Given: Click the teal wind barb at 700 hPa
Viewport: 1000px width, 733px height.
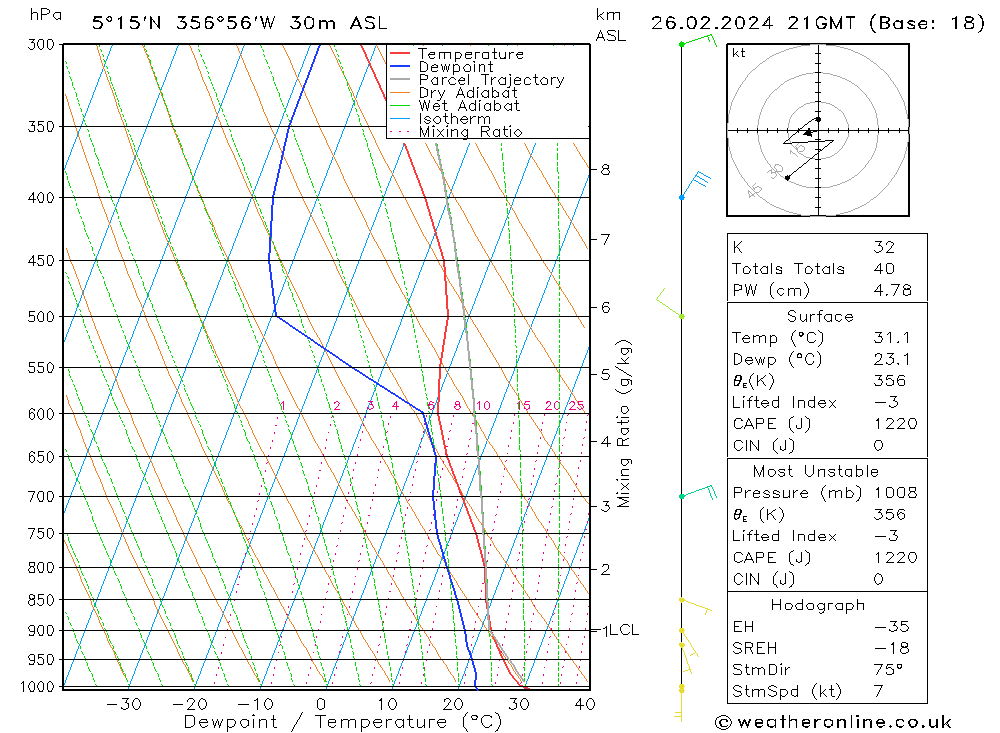Looking at the screenshot, I should [699, 492].
